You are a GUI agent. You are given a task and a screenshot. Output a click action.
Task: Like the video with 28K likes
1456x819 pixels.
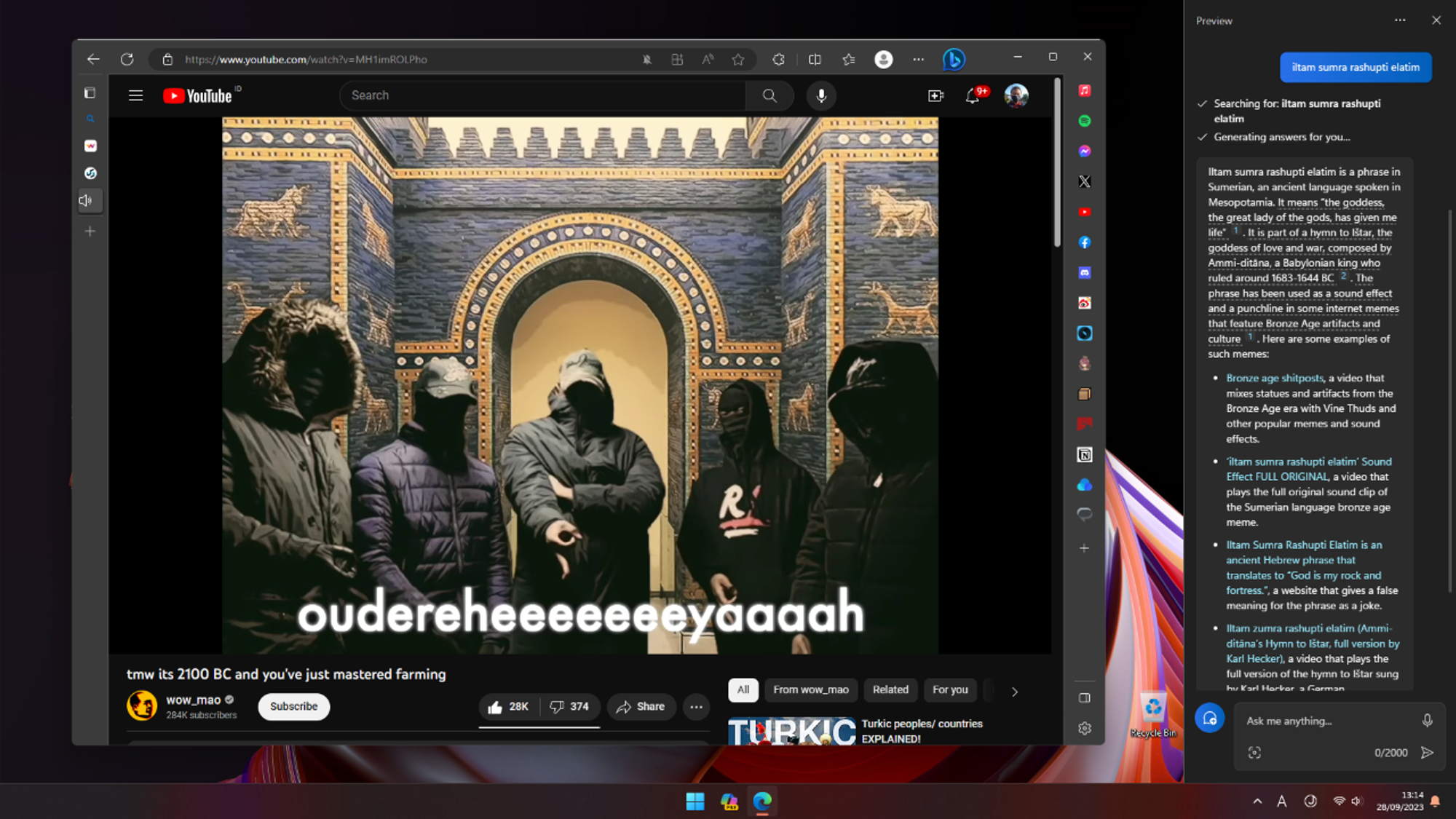509,707
